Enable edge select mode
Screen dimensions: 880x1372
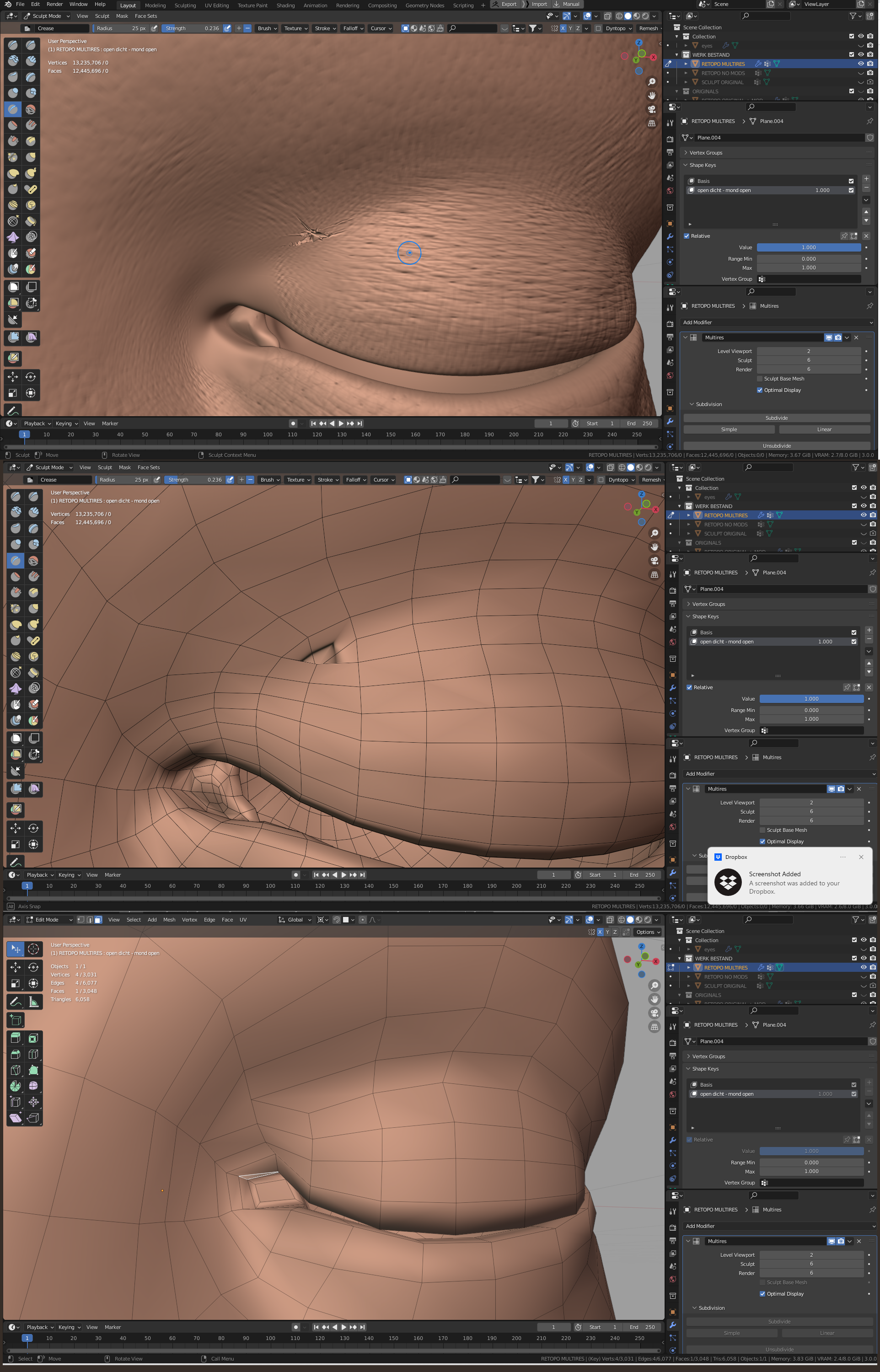pyautogui.click(x=89, y=920)
